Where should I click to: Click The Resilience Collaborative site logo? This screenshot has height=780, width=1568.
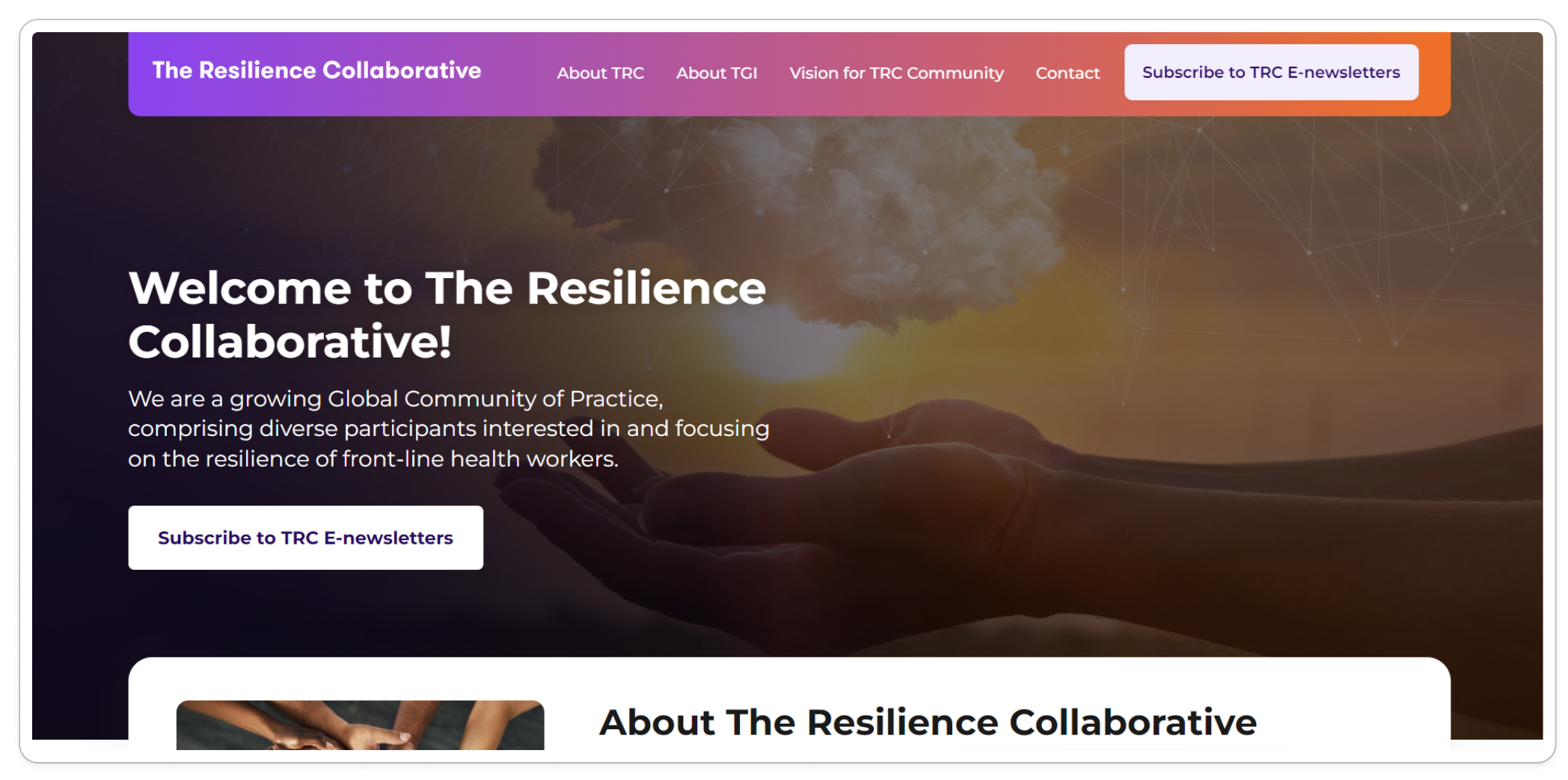316,70
